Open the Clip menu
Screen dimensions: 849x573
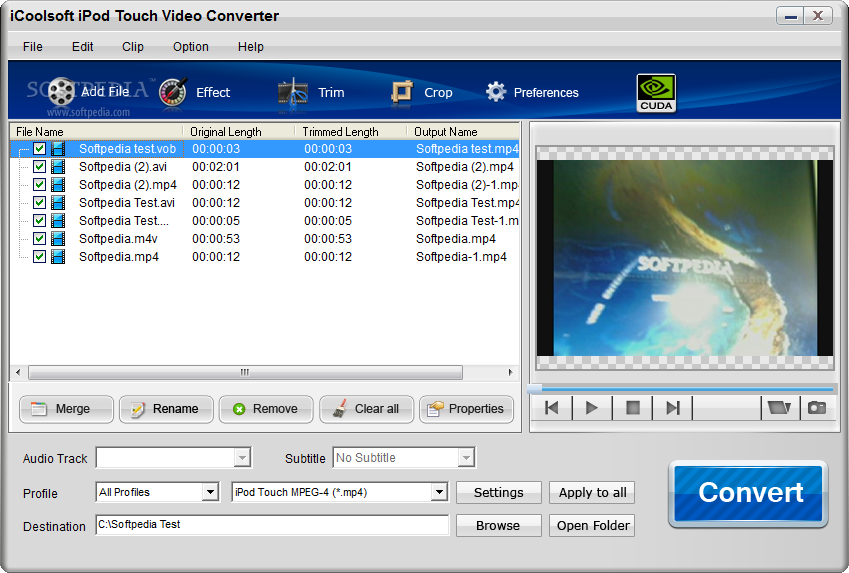(133, 47)
